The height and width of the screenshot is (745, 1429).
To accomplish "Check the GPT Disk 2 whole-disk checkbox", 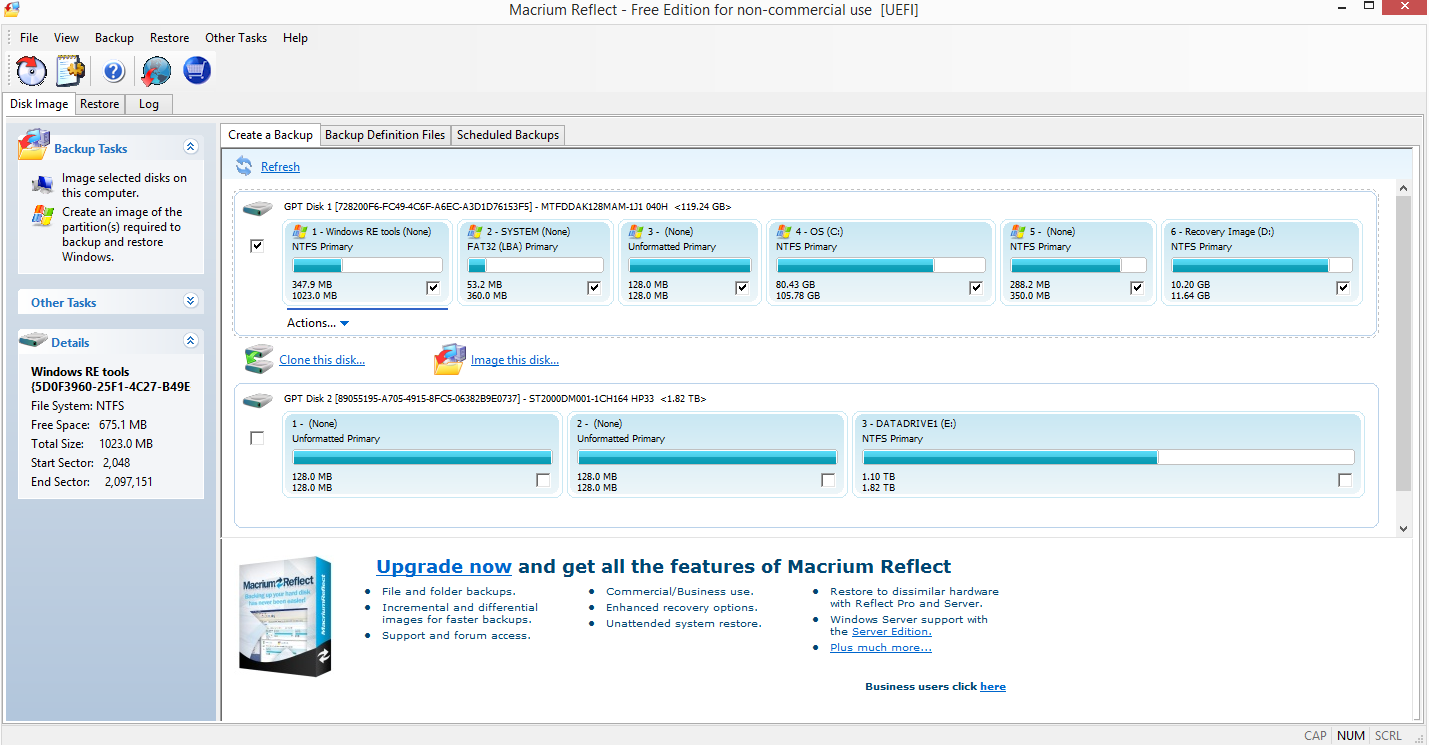I will tap(257, 438).
